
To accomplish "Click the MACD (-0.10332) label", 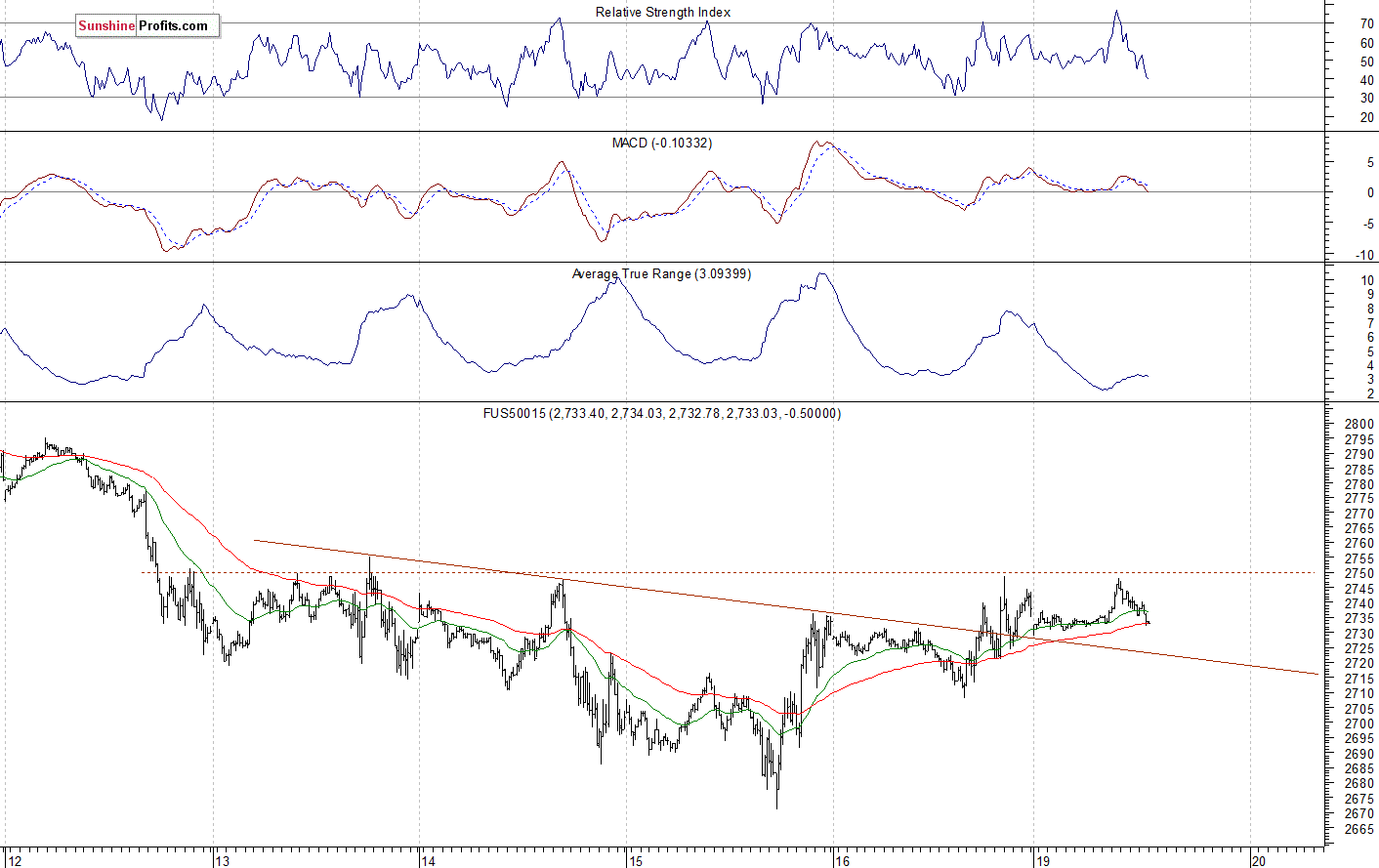I will pyautogui.click(x=662, y=143).
